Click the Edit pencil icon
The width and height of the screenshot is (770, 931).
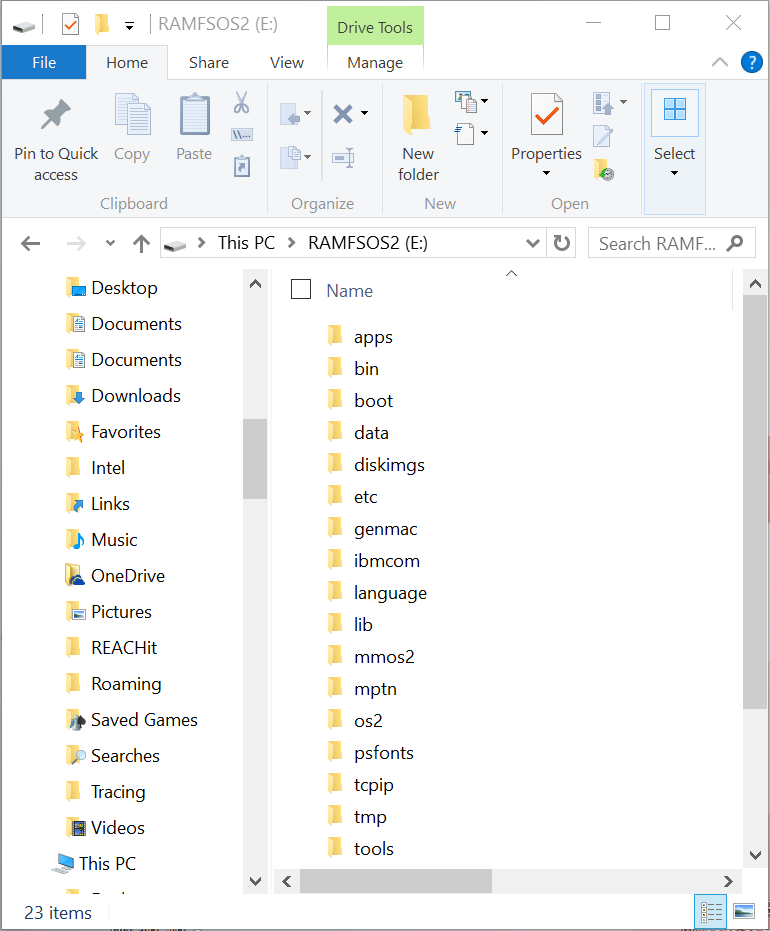[x=603, y=136]
